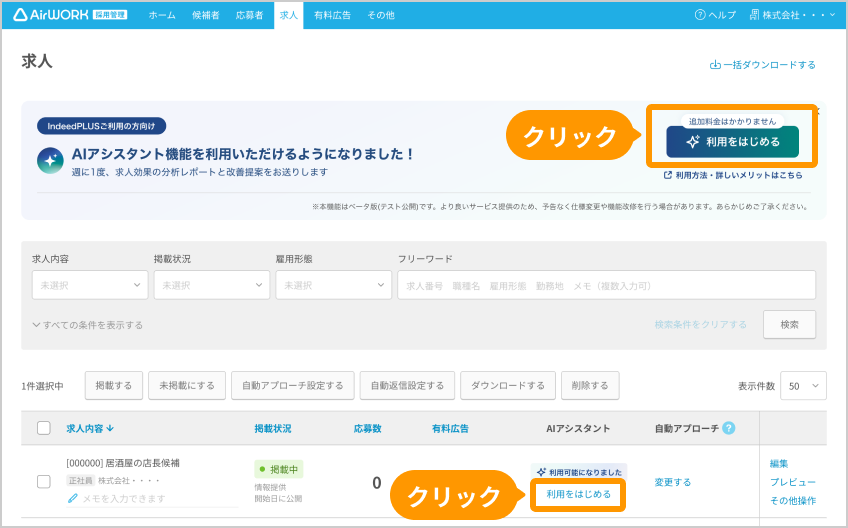Expand すべての条件を表示する
This screenshot has width=848, height=528.
tap(88, 325)
